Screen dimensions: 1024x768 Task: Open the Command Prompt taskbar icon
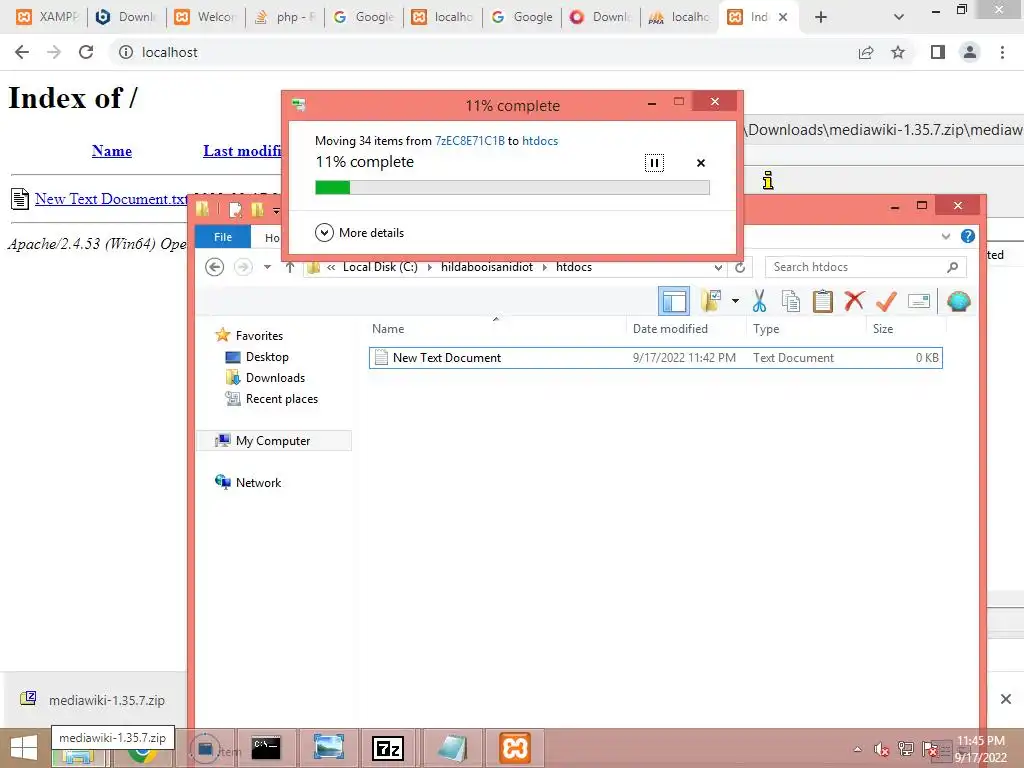pyautogui.click(x=266, y=748)
